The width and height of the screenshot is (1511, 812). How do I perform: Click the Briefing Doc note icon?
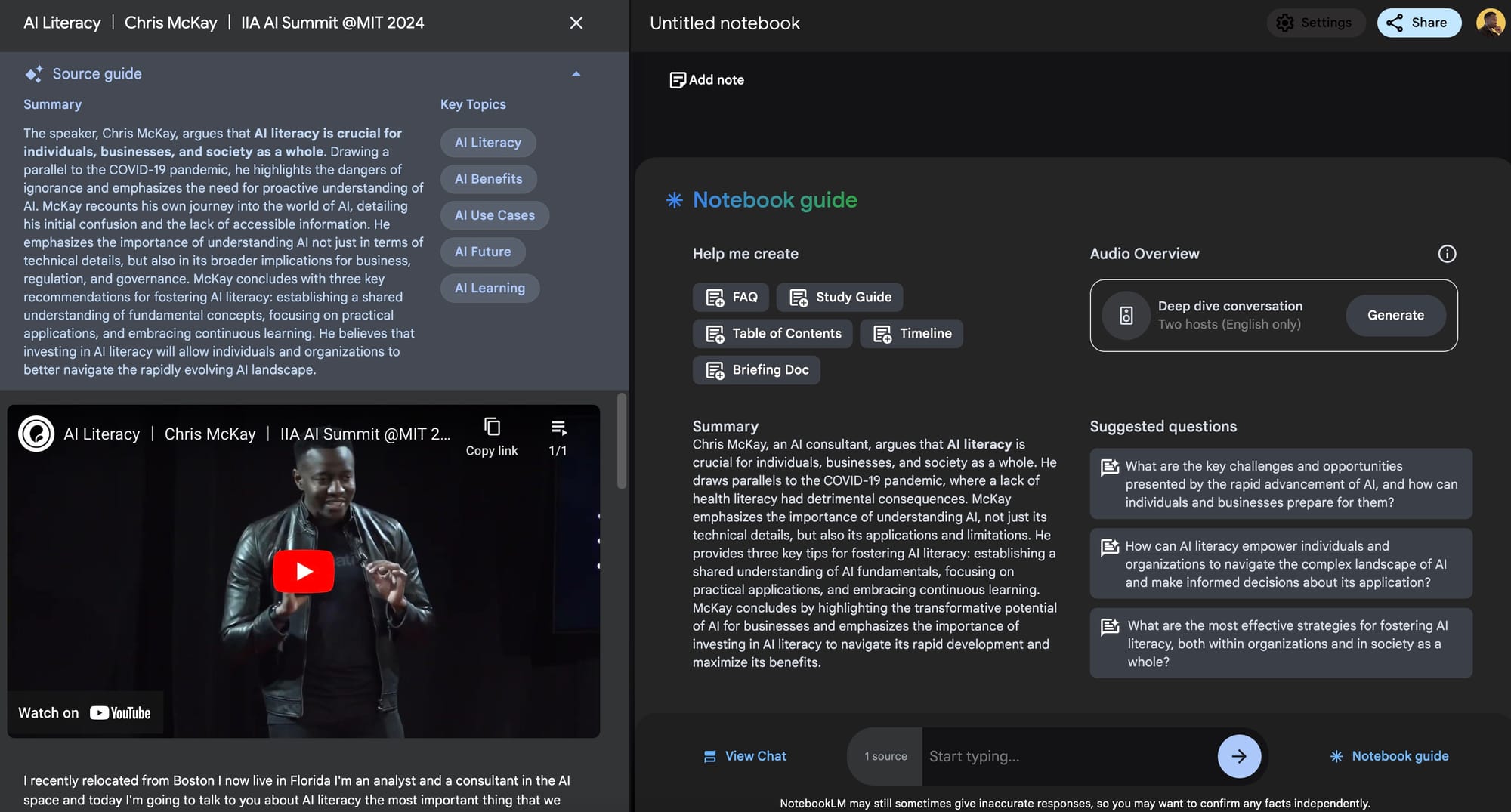pyautogui.click(x=715, y=370)
